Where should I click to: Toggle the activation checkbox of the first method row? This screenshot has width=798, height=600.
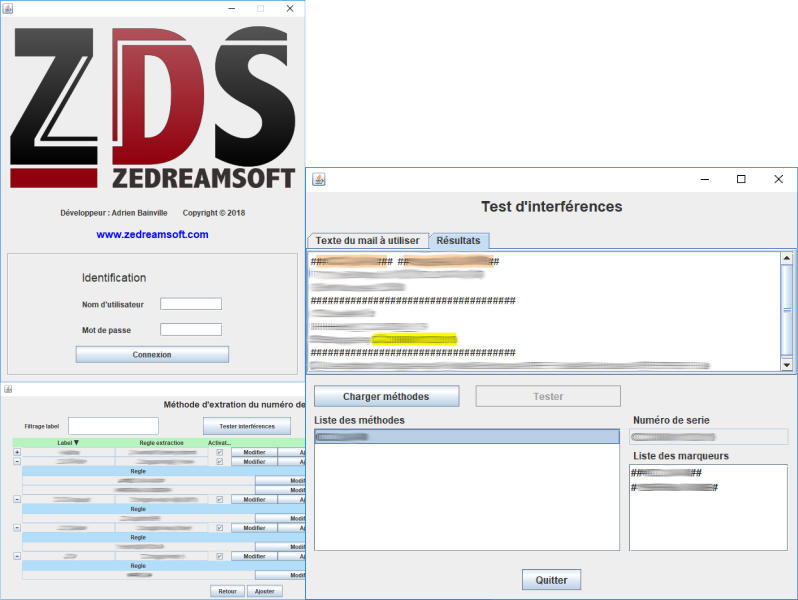219,452
